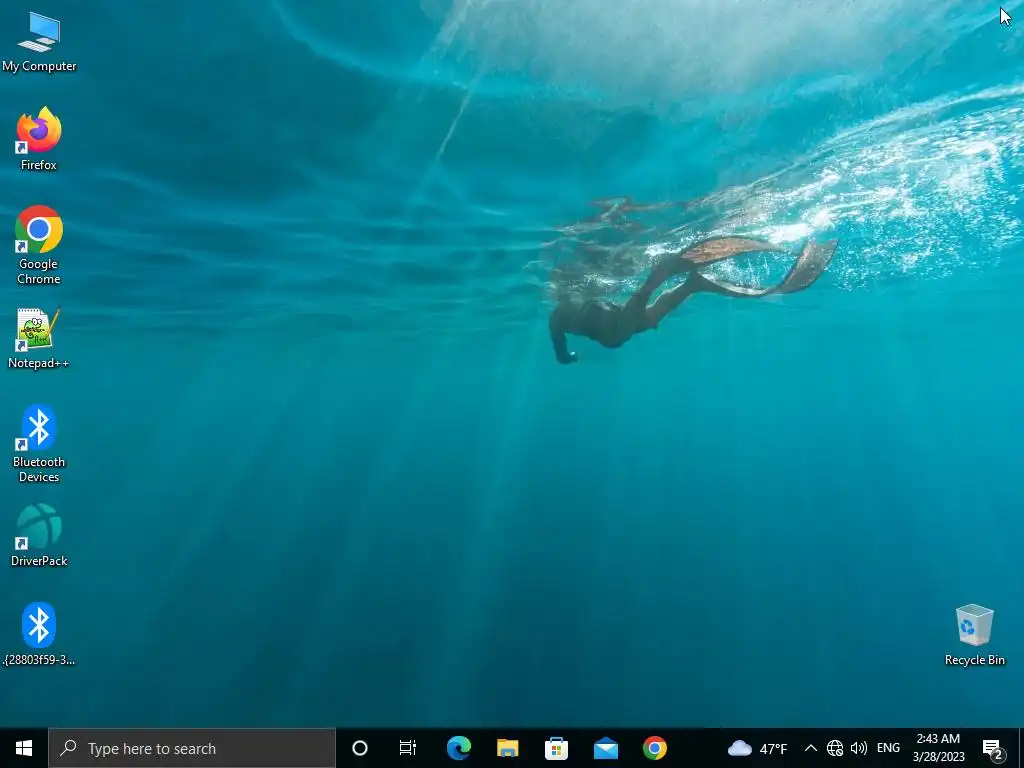Select the Recycle Bin icon
1024x768 pixels.
(974, 635)
